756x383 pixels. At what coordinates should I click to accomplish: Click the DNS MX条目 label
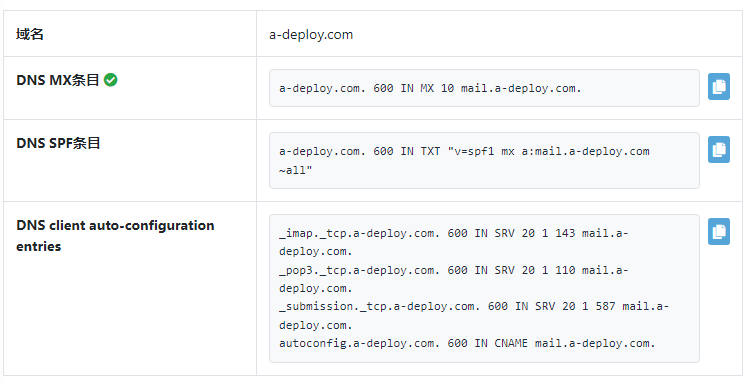tap(58, 80)
